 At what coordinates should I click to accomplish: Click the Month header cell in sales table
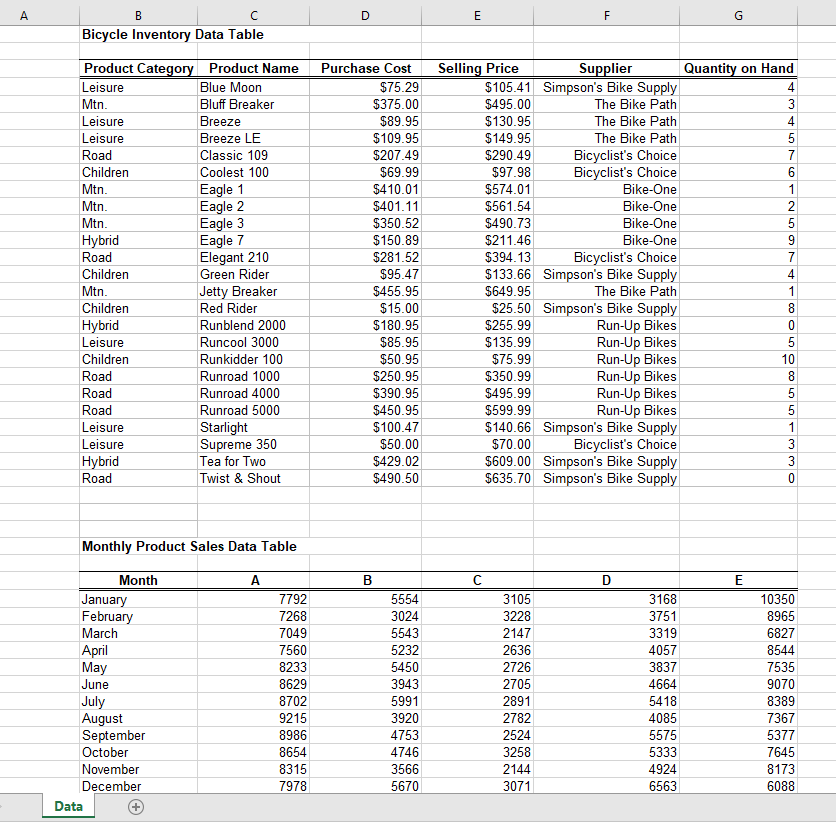point(138,580)
